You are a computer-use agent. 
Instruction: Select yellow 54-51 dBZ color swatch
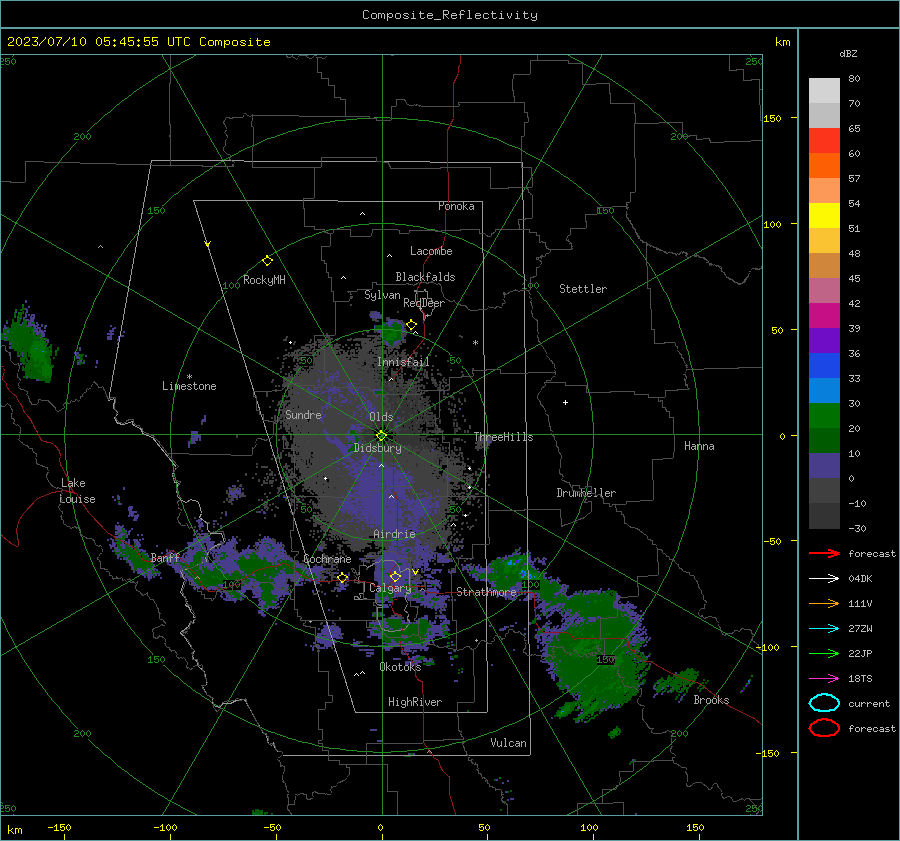pos(824,215)
